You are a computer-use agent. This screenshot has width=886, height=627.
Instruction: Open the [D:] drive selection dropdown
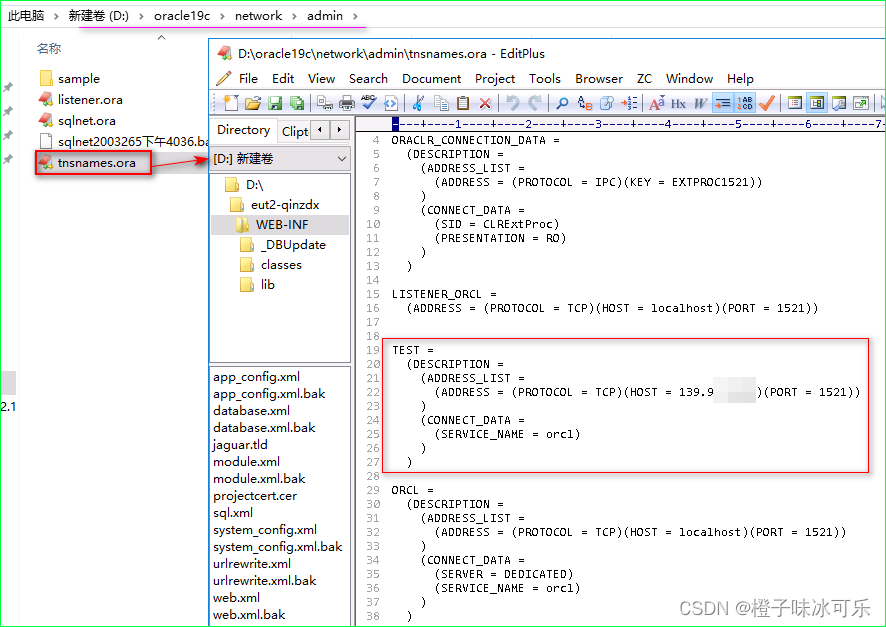pyautogui.click(x=280, y=159)
